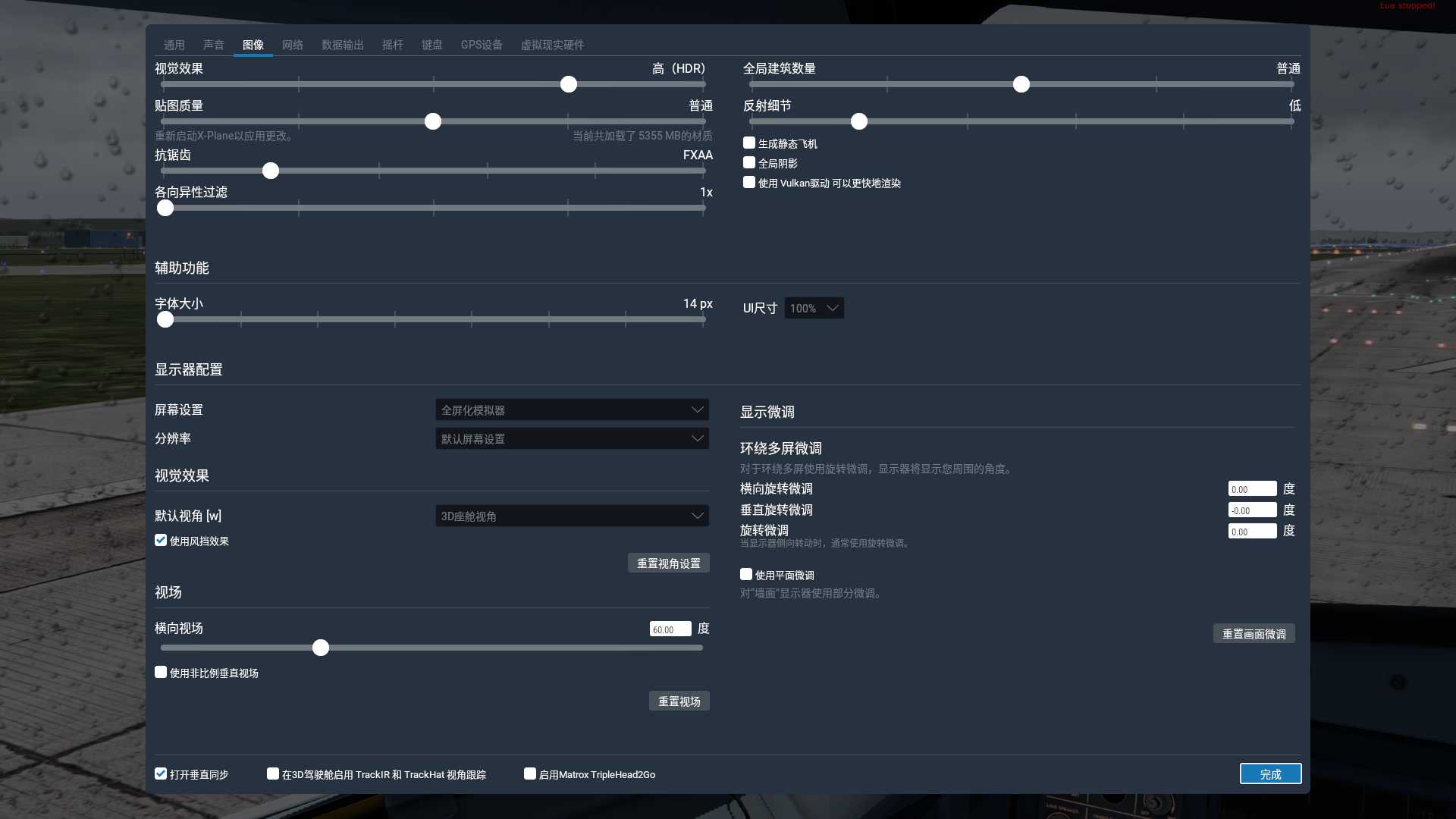Open the 键盘 settings tab
This screenshot has width=1456, height=819.
(432, 45)
